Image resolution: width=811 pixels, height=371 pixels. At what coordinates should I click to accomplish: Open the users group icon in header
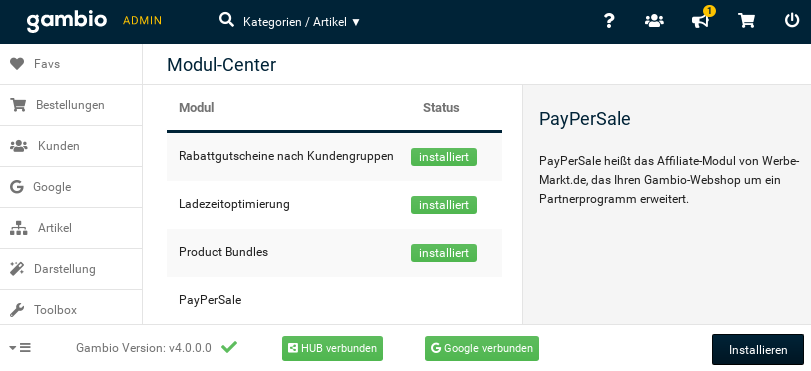point(654,21)
